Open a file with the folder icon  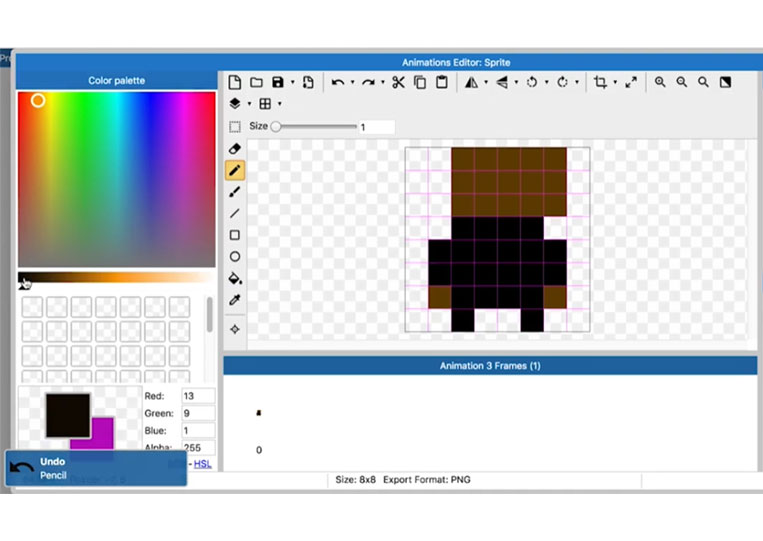256,82
